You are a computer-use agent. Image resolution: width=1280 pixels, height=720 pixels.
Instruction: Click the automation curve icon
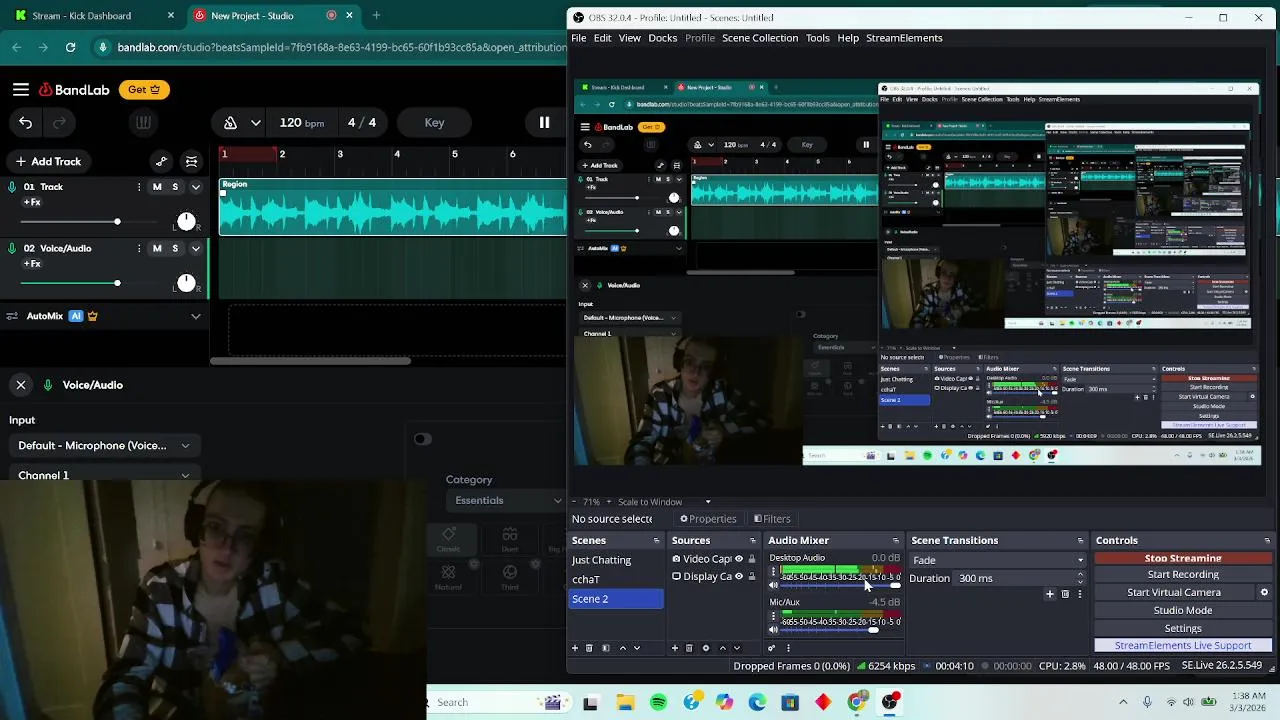tap(162, 161)
